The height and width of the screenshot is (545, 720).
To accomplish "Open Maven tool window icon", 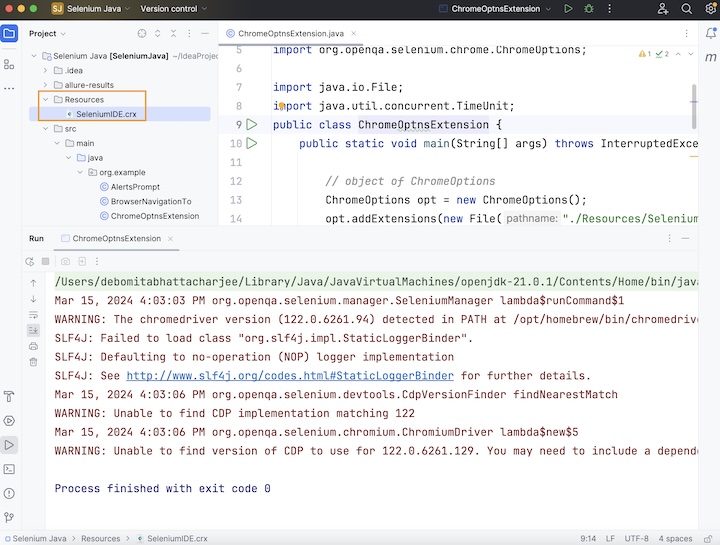I will click(710, 57).
